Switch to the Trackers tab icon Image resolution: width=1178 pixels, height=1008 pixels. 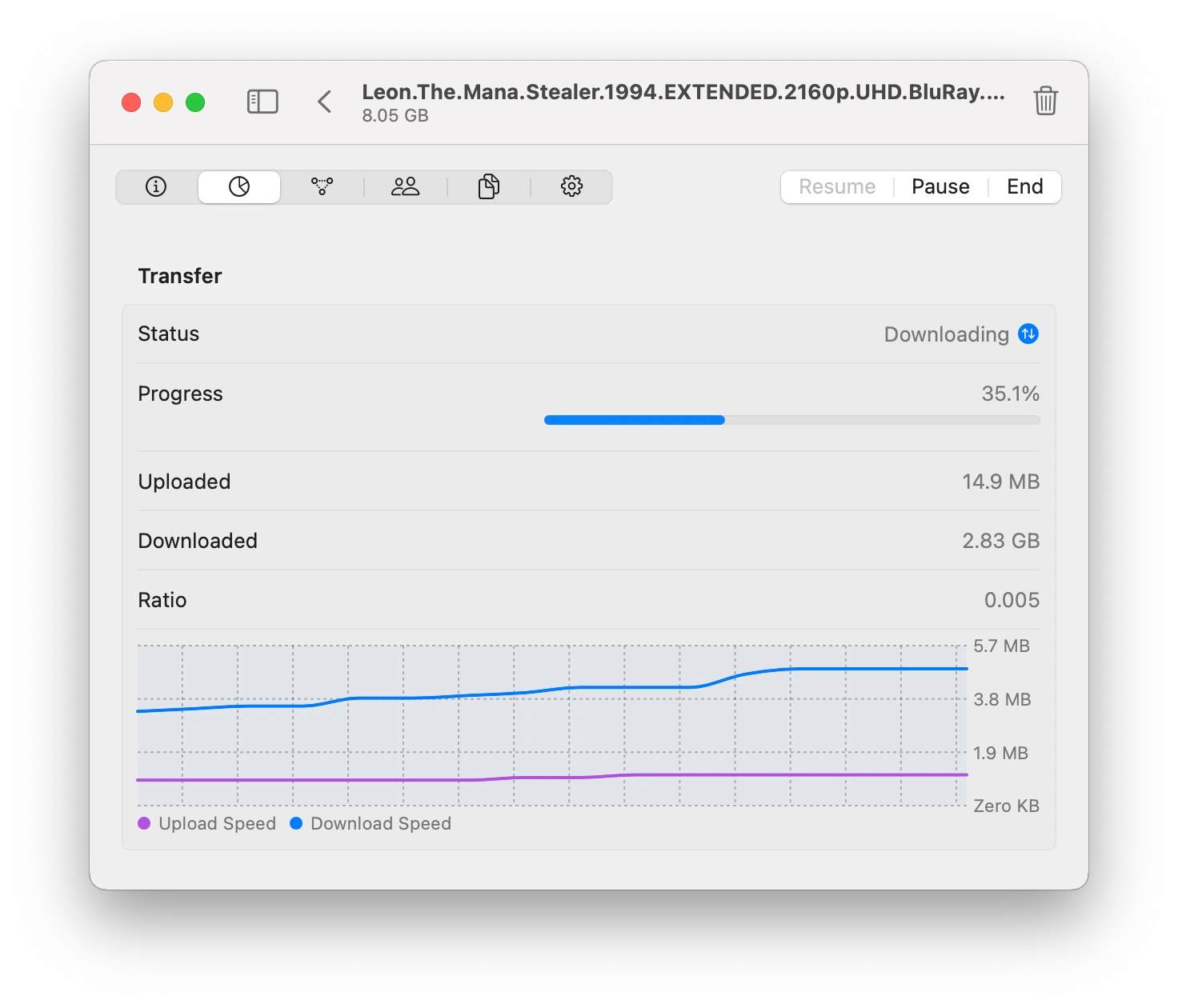click(x=322, y=186)
